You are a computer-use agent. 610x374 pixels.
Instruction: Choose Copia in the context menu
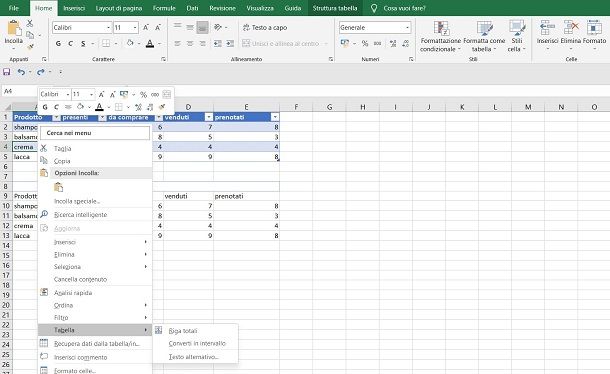(x=62, y=161)
